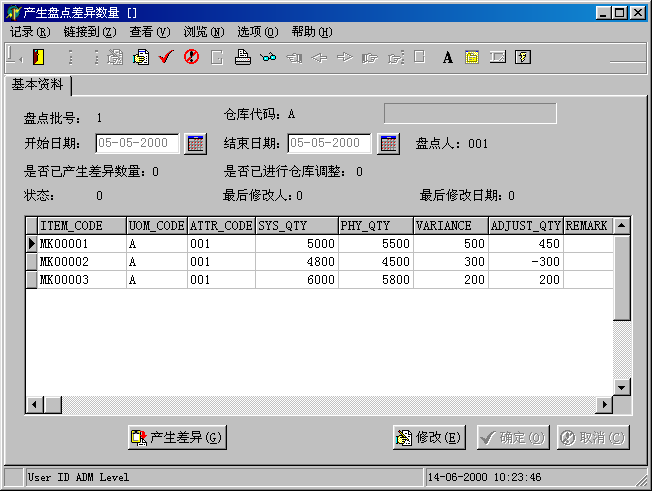
Task: Click the 产生差异 (G) button
Action: tap(177, 437)
